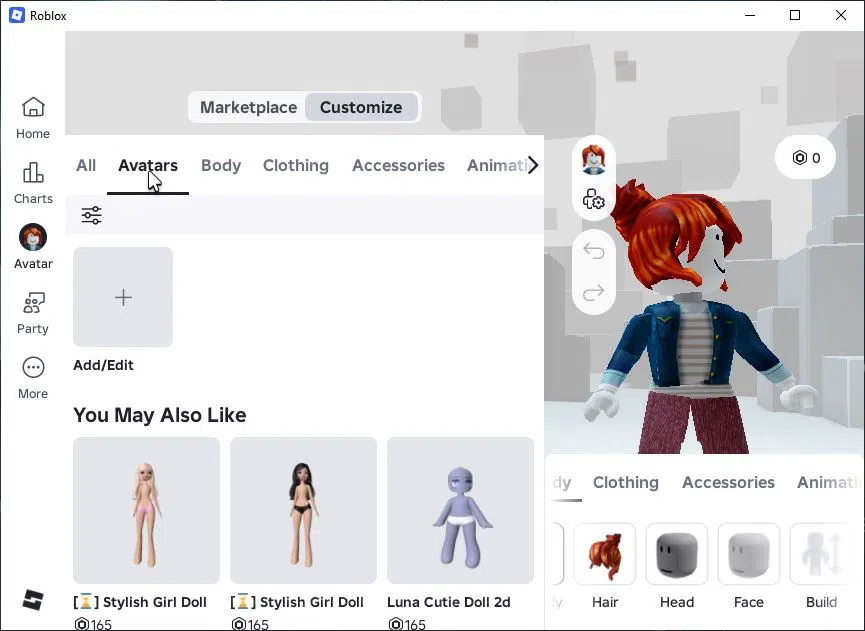Open the Clothing tab in the bottom-right panel
The width and height of the screenshot is (865, 631).
(626, 483)
